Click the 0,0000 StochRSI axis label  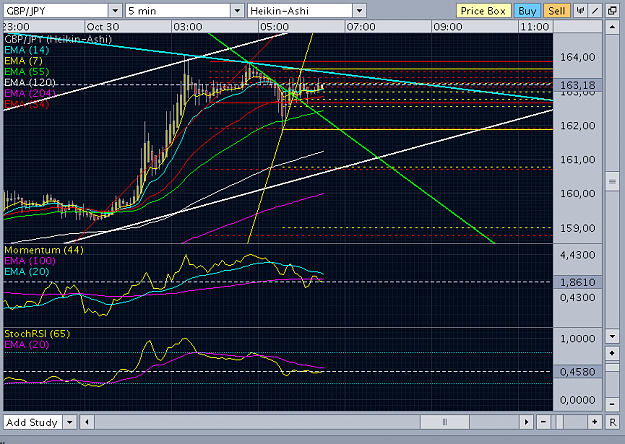578,400
